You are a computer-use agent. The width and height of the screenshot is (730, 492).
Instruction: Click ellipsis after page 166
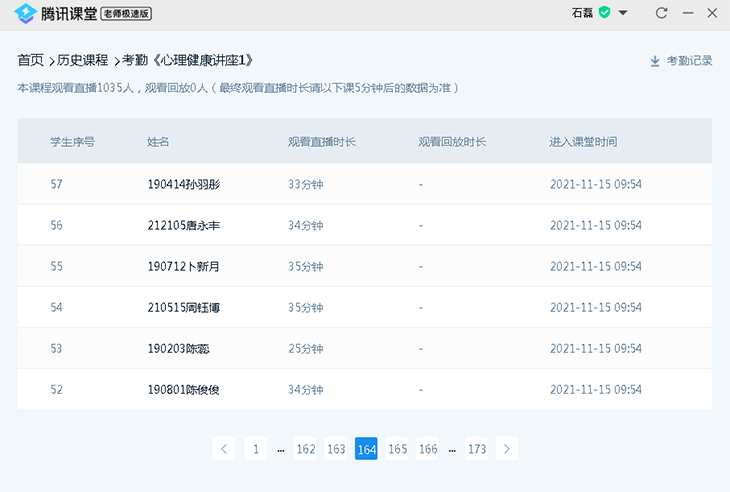[x=453, y=450]
